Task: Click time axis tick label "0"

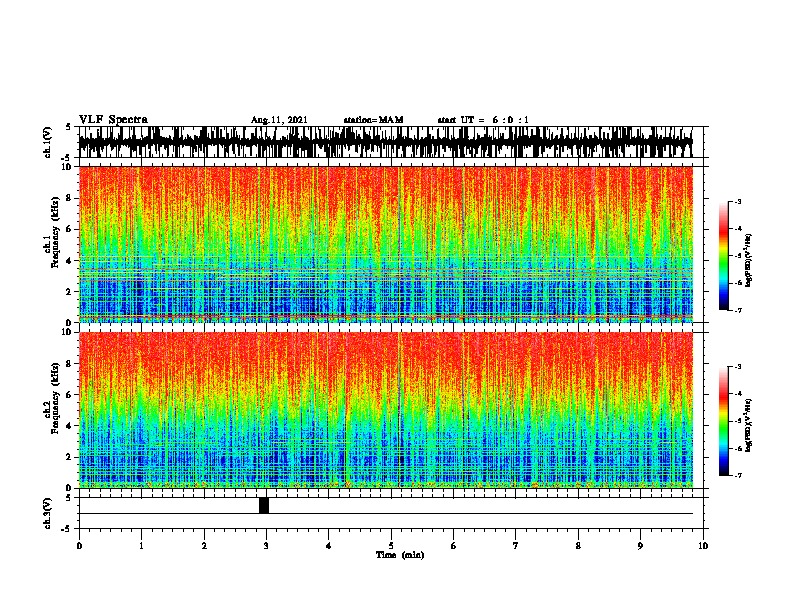Action: (x=79, y=546)
